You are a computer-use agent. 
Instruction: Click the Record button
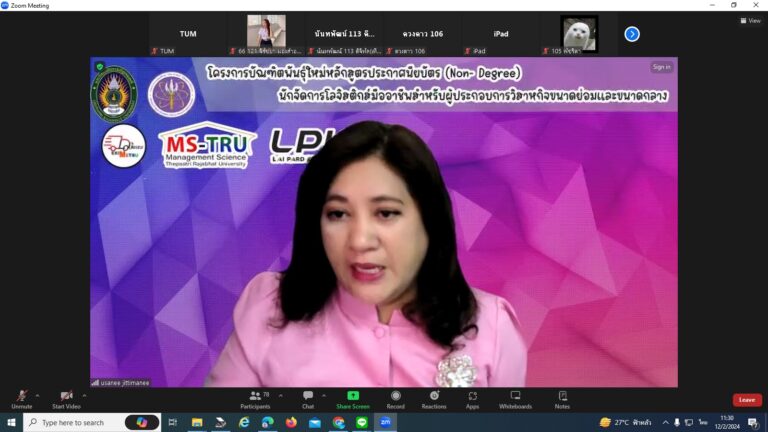[396, 399]
